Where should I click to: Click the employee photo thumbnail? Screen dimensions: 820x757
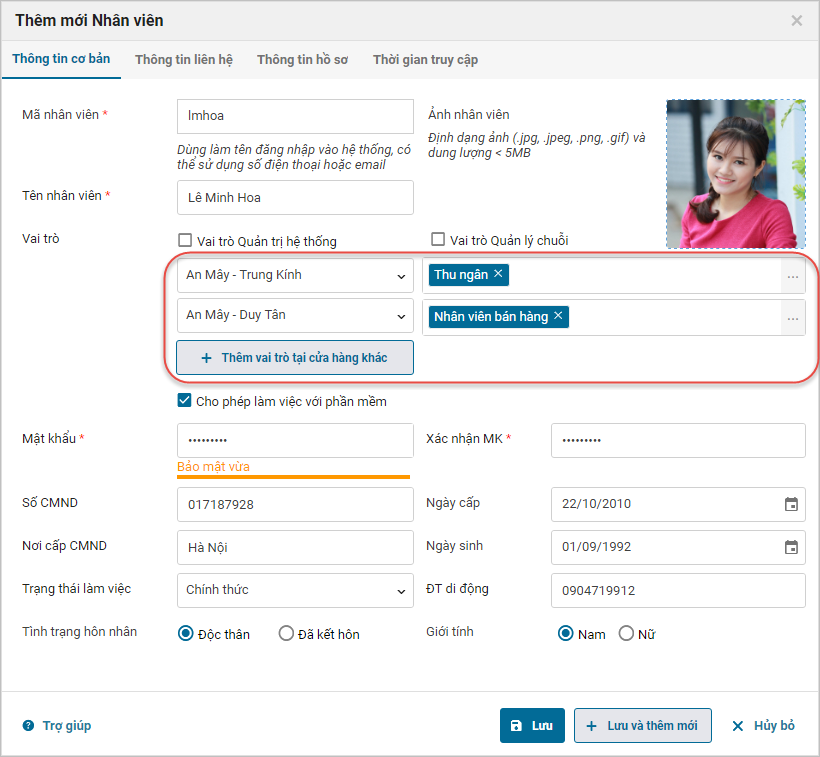pyautogui.click(x=736, y=174)
